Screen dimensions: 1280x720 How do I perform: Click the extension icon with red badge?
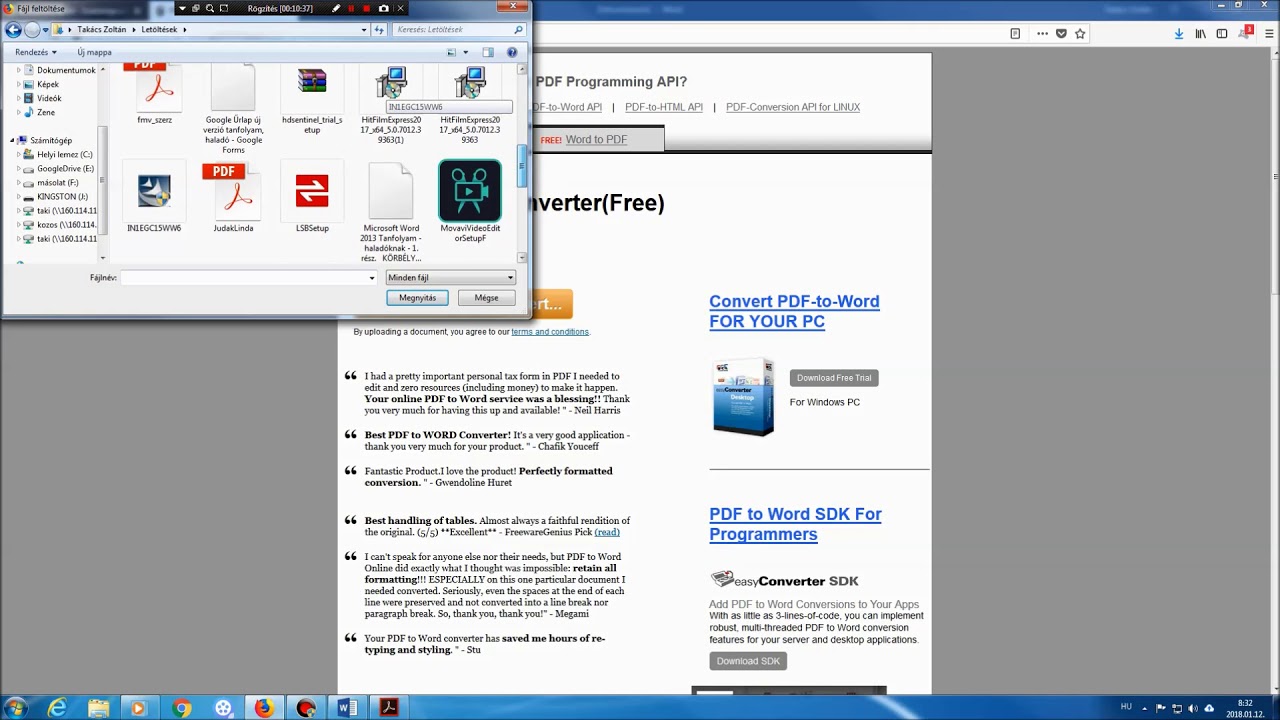point(1245,33)
